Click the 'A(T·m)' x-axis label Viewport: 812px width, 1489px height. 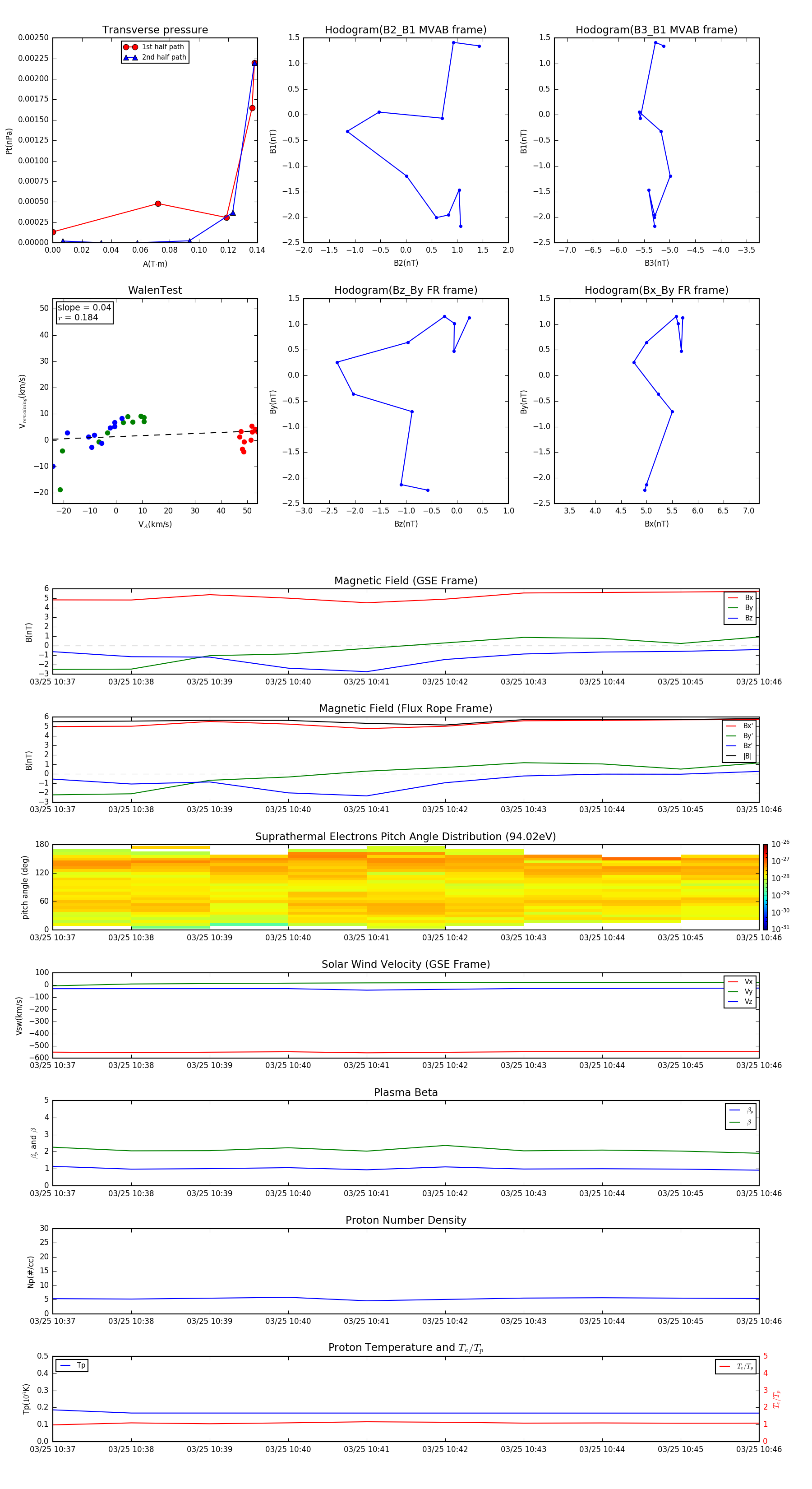(155, 264)
